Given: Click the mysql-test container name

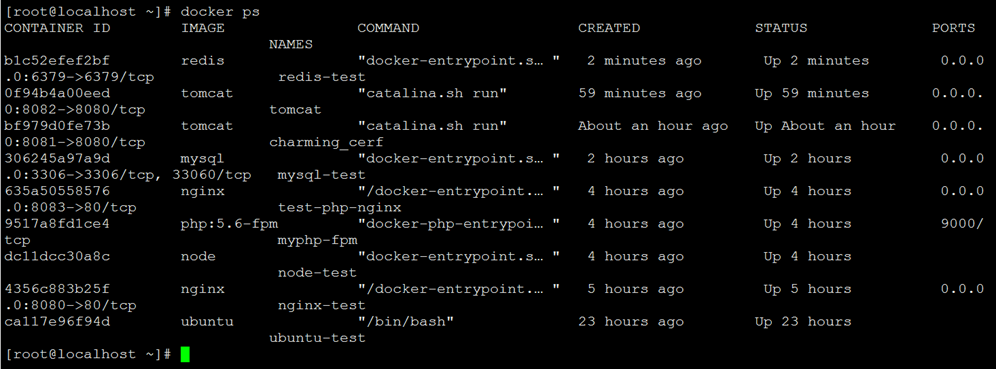Looking at the screenshot, I should [322, 175].
